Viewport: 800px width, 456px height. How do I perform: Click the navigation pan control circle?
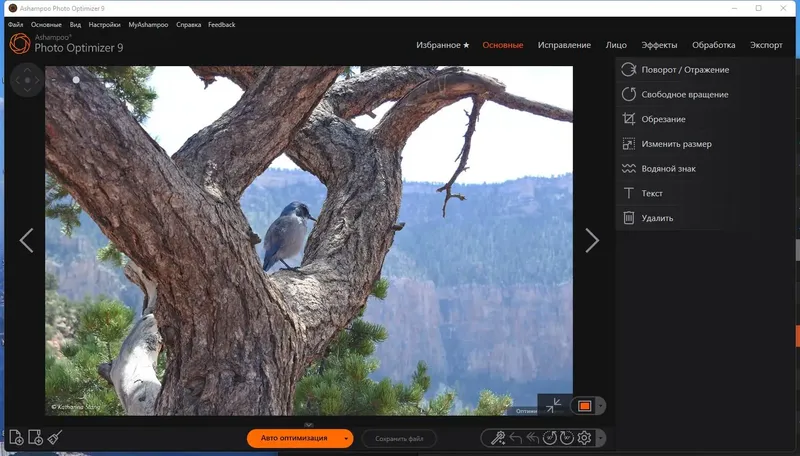(27, 80)
